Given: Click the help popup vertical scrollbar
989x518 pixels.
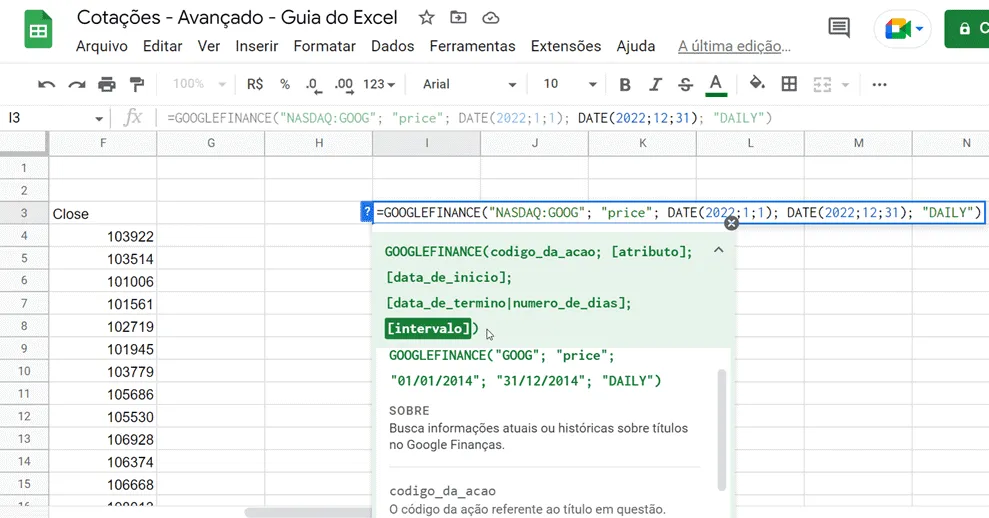Looking at the screenshot, I should coord(722,430).
